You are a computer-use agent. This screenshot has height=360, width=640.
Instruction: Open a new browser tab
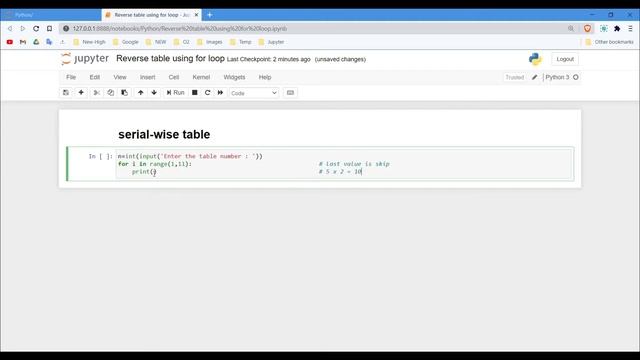click(209, 15)
